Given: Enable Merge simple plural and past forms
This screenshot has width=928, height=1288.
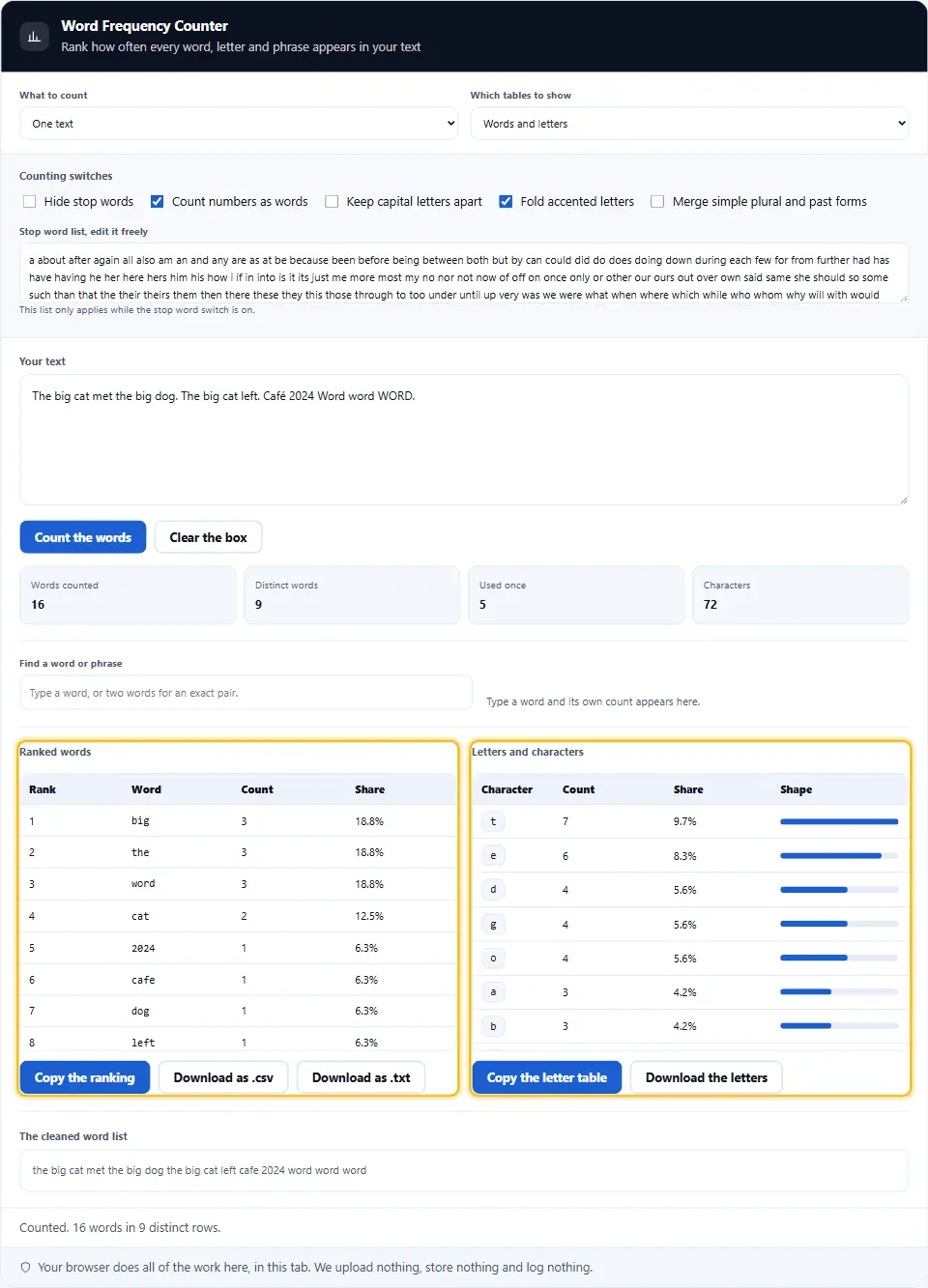Looking at the screenshot, I should tap(657, 201).
